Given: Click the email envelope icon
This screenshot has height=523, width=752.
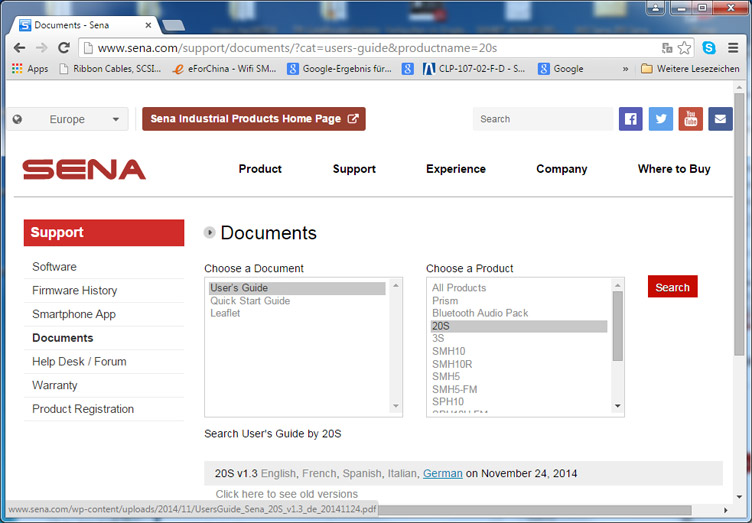Looking at the screenshot, I should coord(720,119).
